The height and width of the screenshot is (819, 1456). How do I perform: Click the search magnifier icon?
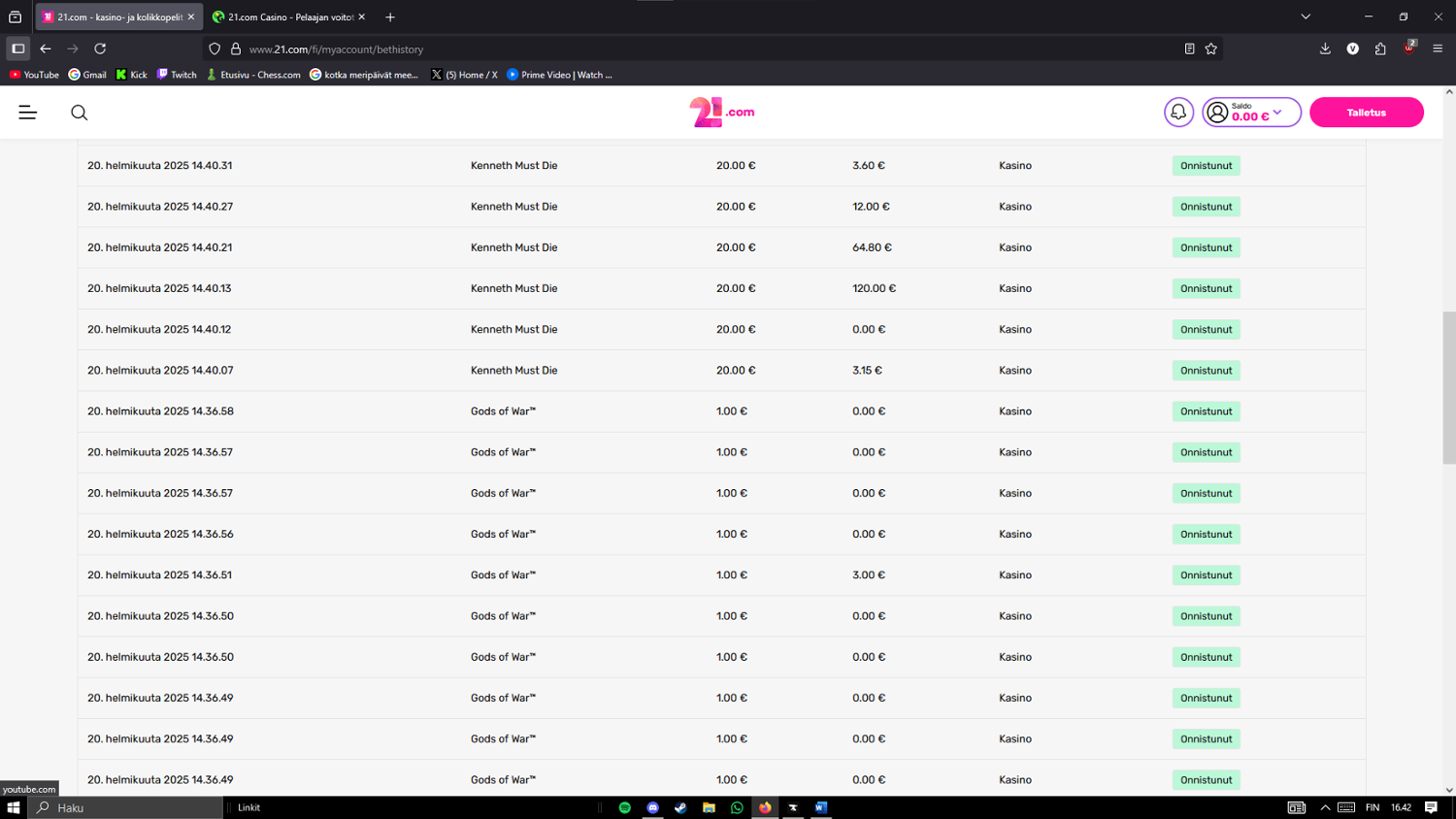point(80,113)
